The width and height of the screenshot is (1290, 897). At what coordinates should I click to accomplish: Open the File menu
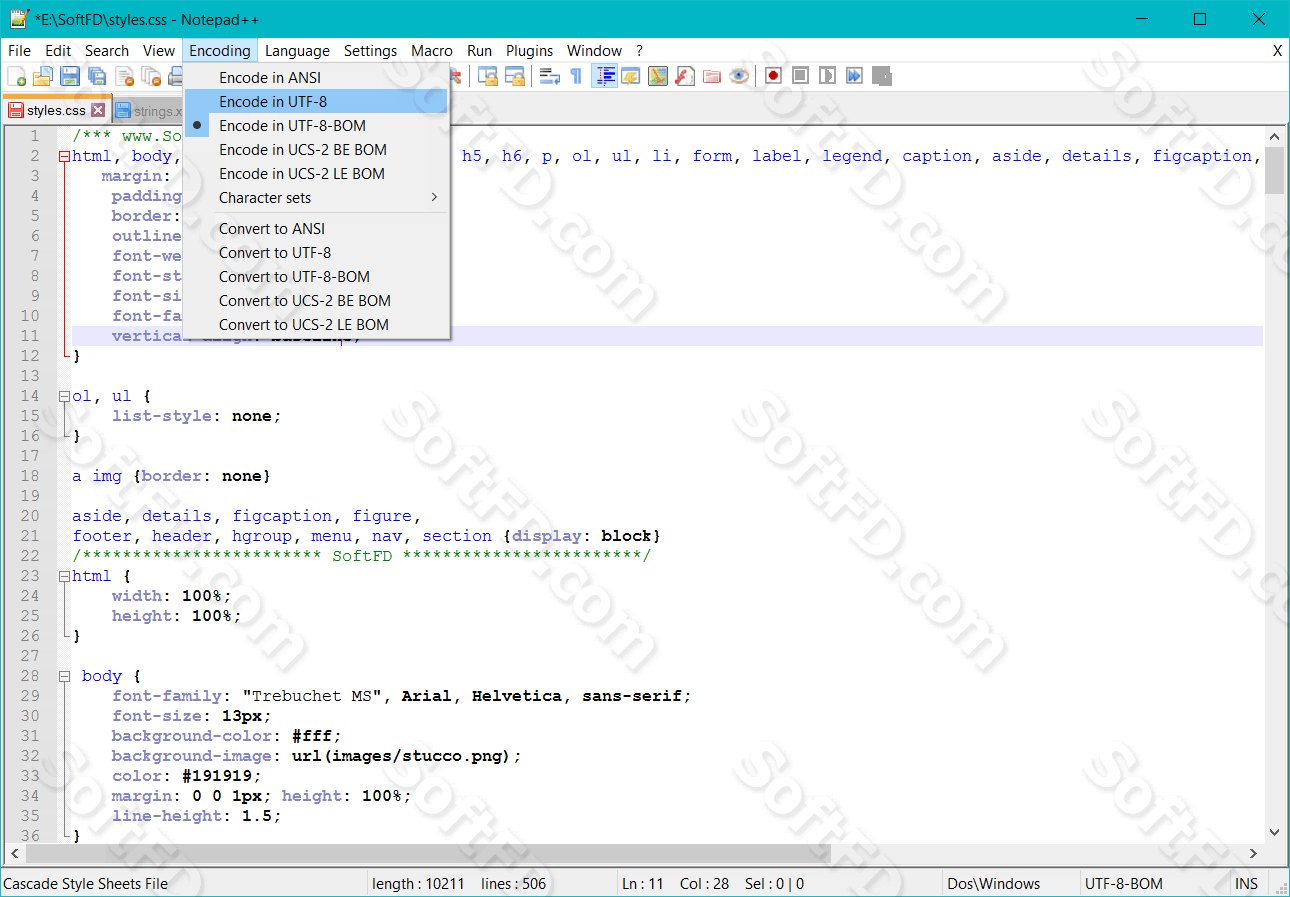[x=19, y=50]
